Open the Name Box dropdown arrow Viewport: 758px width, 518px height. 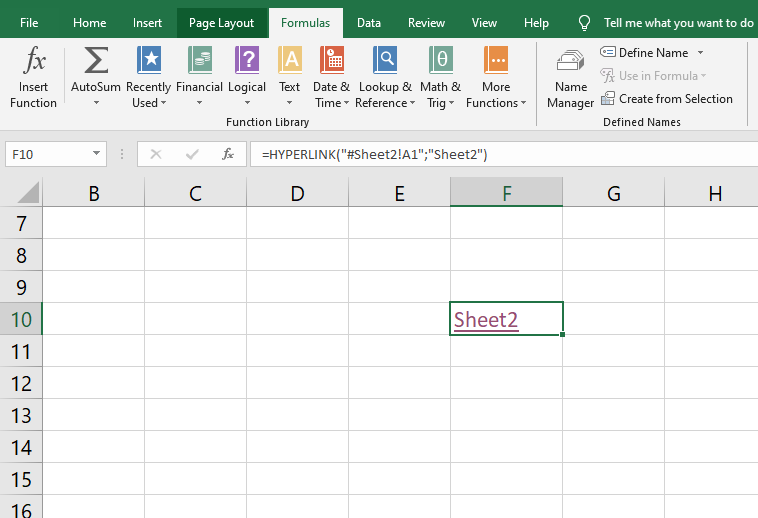click(x=97, y=154)
